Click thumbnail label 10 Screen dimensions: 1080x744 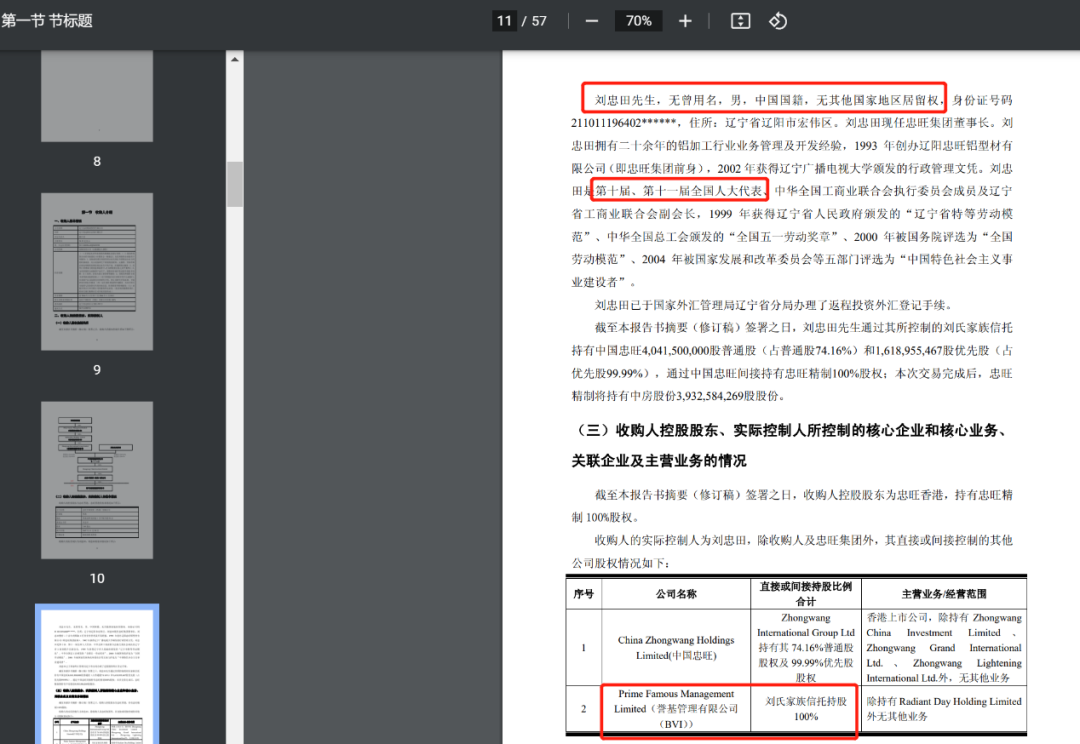pyautogui.click(x=97, y=579)
